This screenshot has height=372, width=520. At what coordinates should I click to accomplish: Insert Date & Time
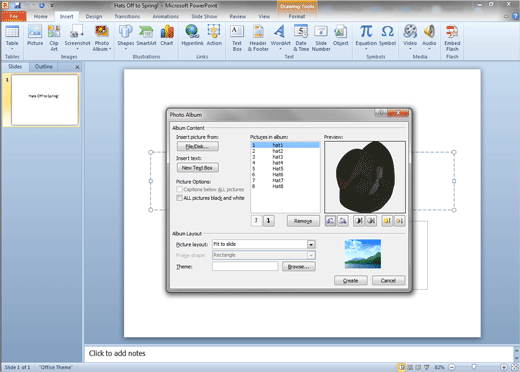coord(301,38)
